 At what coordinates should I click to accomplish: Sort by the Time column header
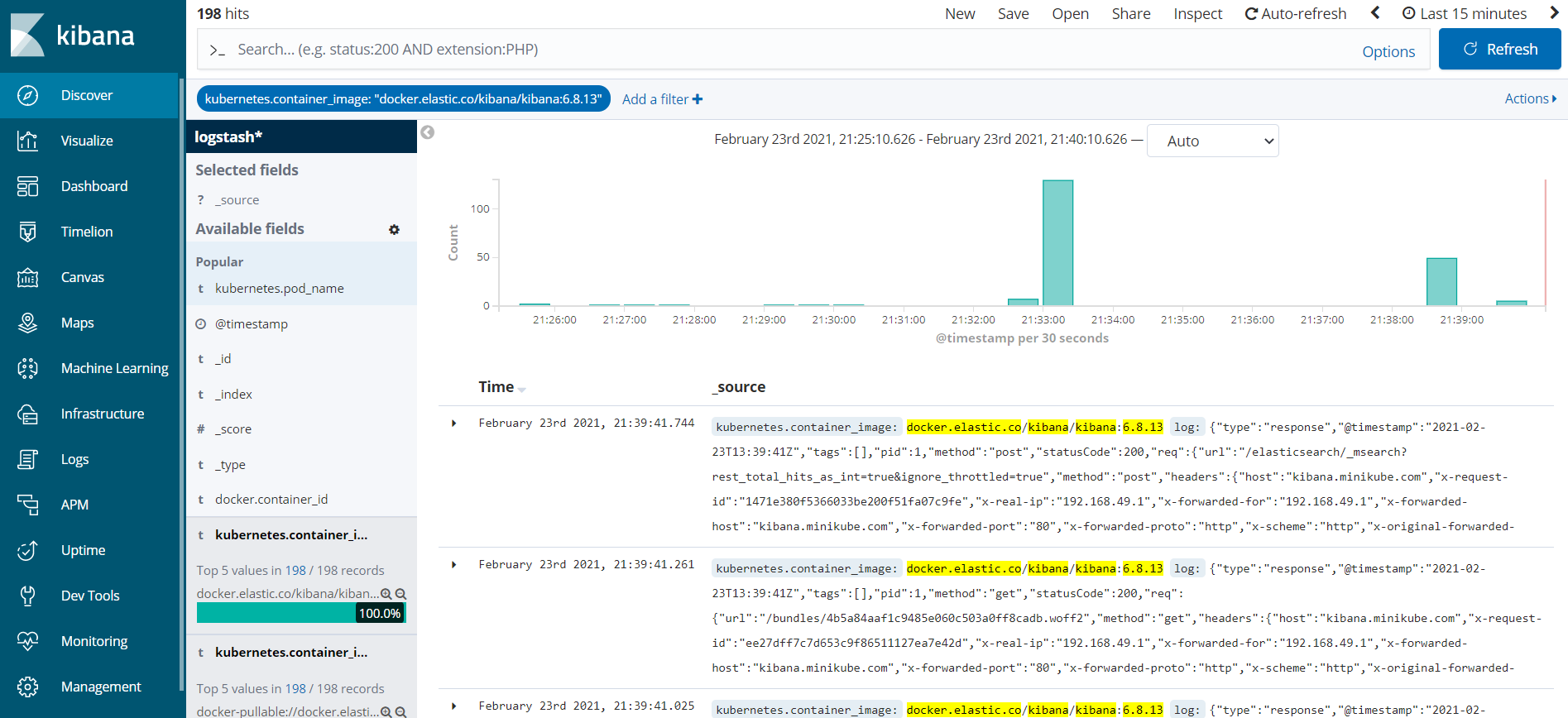pos(501,387)
